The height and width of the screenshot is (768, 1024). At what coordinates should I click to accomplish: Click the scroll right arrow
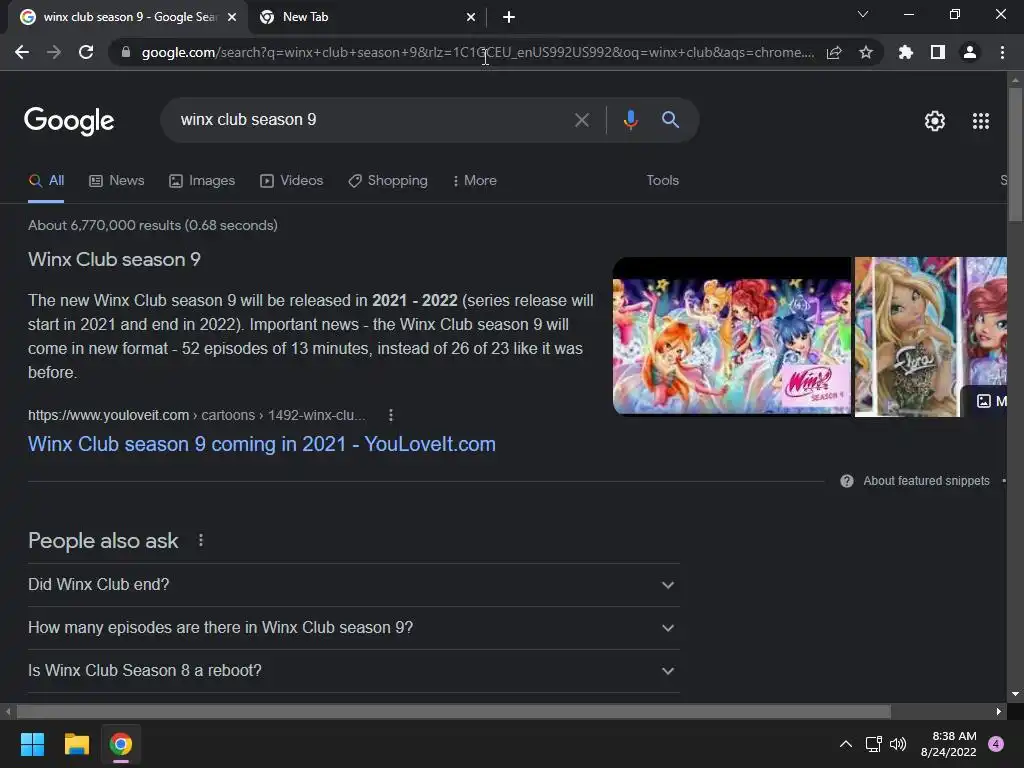click(x=999, y=711)
